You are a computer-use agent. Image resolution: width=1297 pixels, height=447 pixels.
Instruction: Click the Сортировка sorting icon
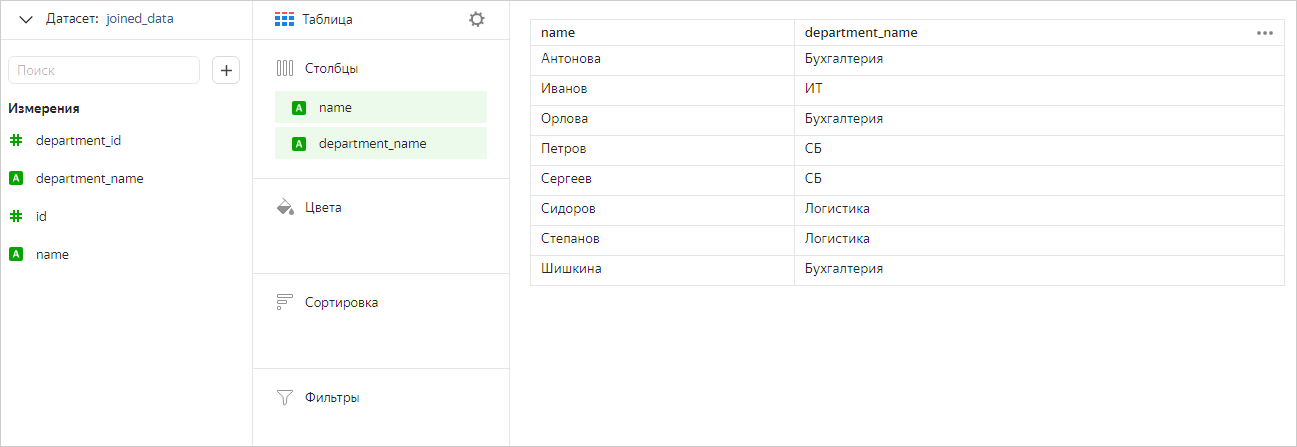pyautogui.click(x=284, y=302)
